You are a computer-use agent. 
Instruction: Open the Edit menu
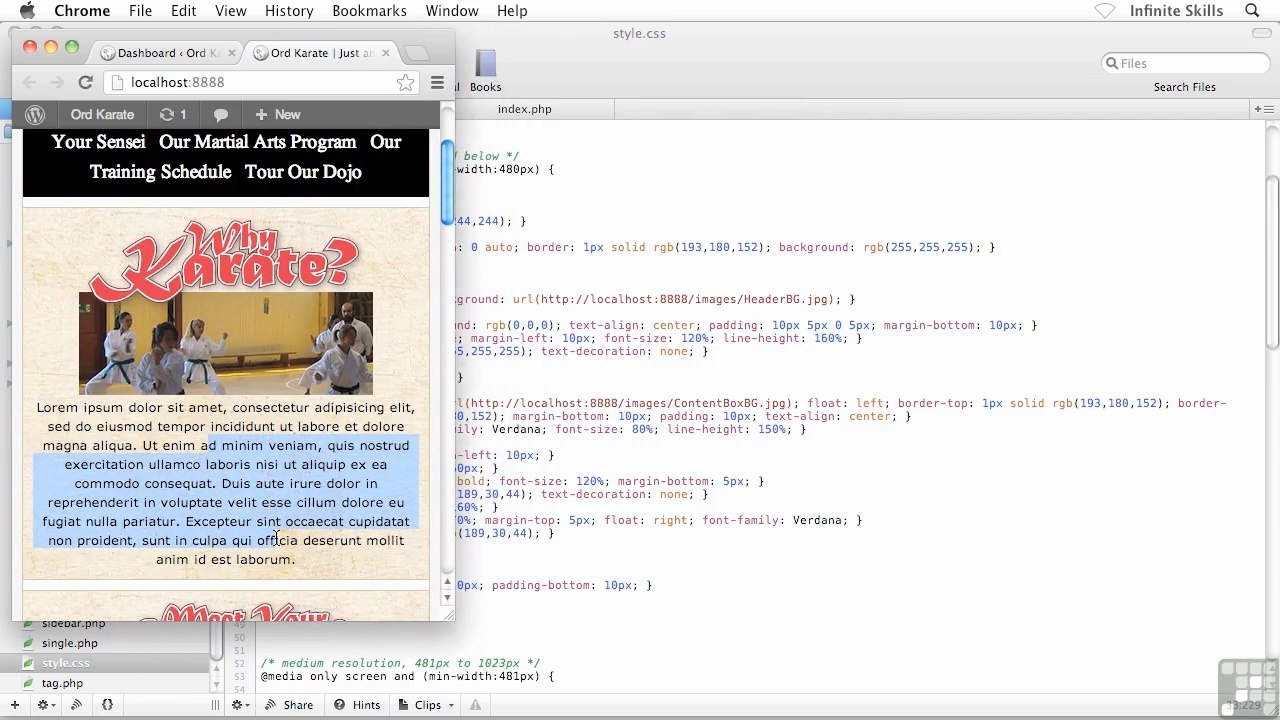[183, 11]
